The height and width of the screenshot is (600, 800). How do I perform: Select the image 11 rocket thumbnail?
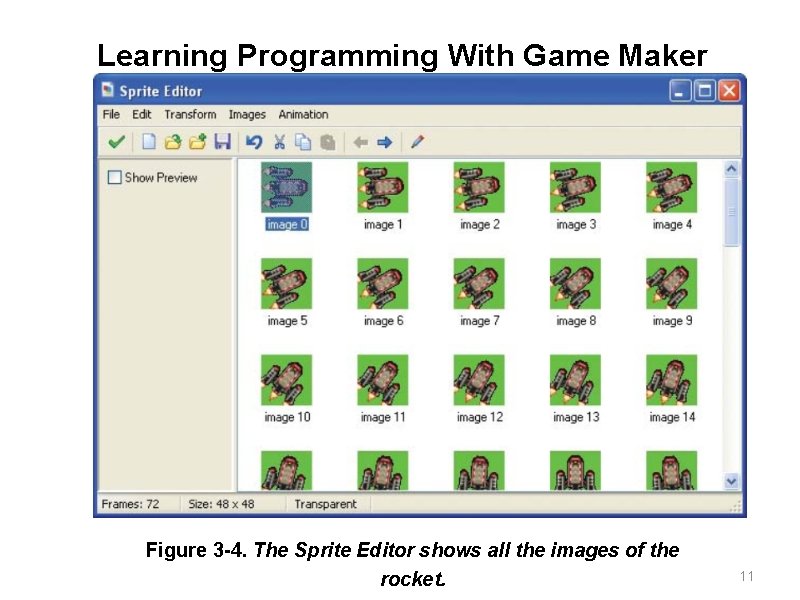point(383,380)
